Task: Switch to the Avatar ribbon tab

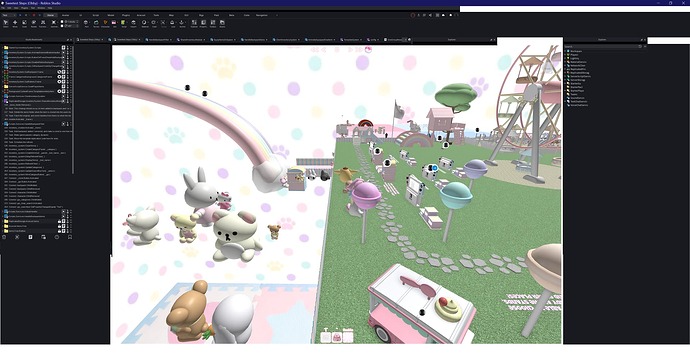Action: click(x=66, y=15)
